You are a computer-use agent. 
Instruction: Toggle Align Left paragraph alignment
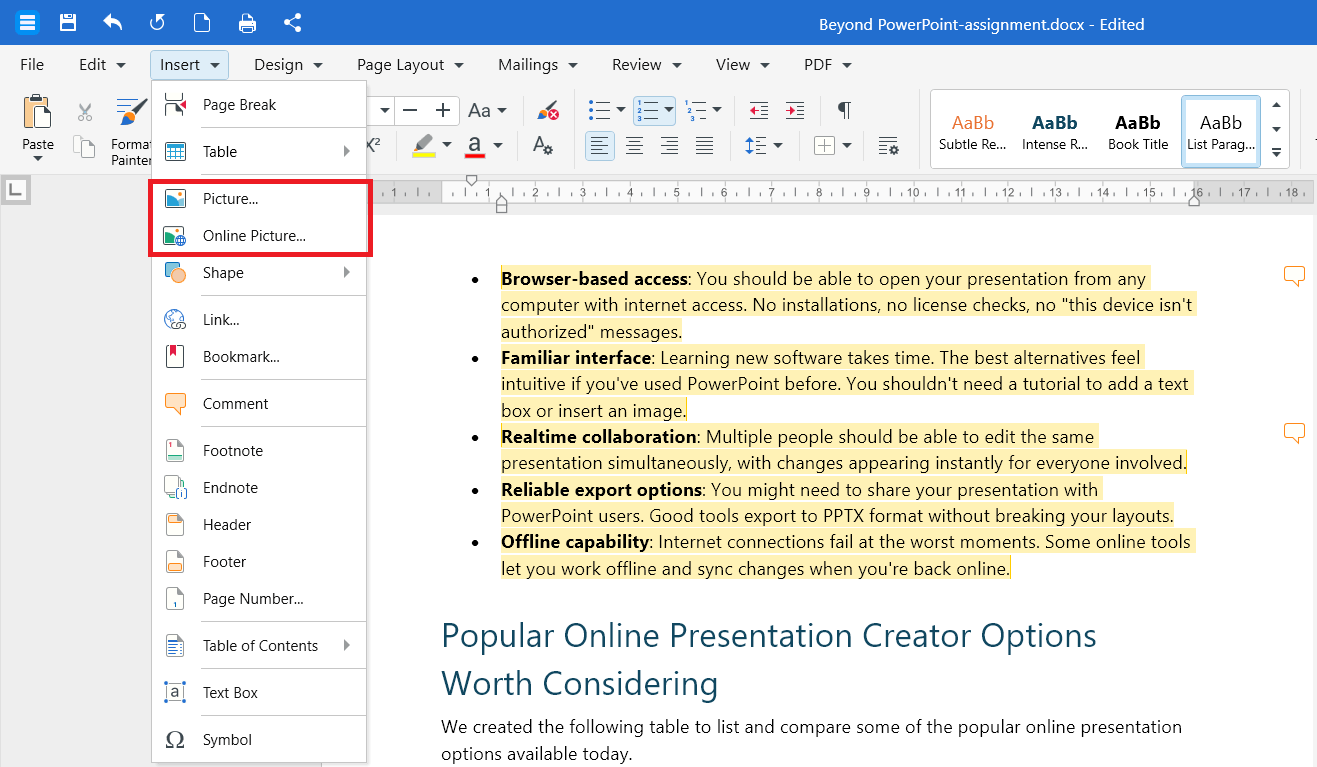pos(600,146)
